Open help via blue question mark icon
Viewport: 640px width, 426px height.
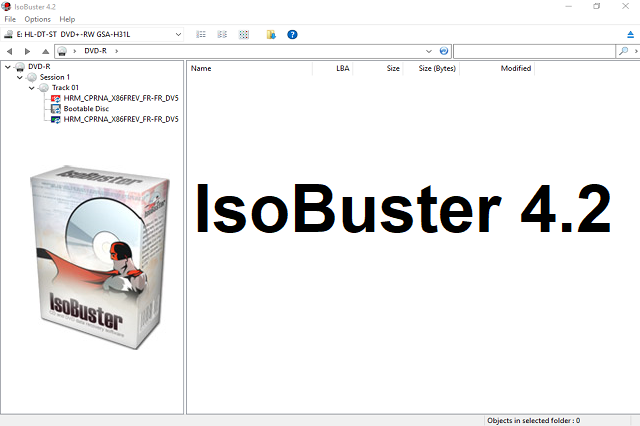292,35
